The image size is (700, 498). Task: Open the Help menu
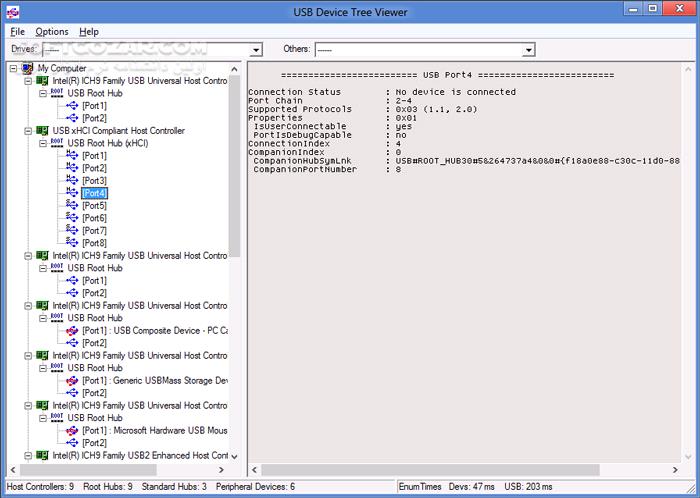pos(89,32)
